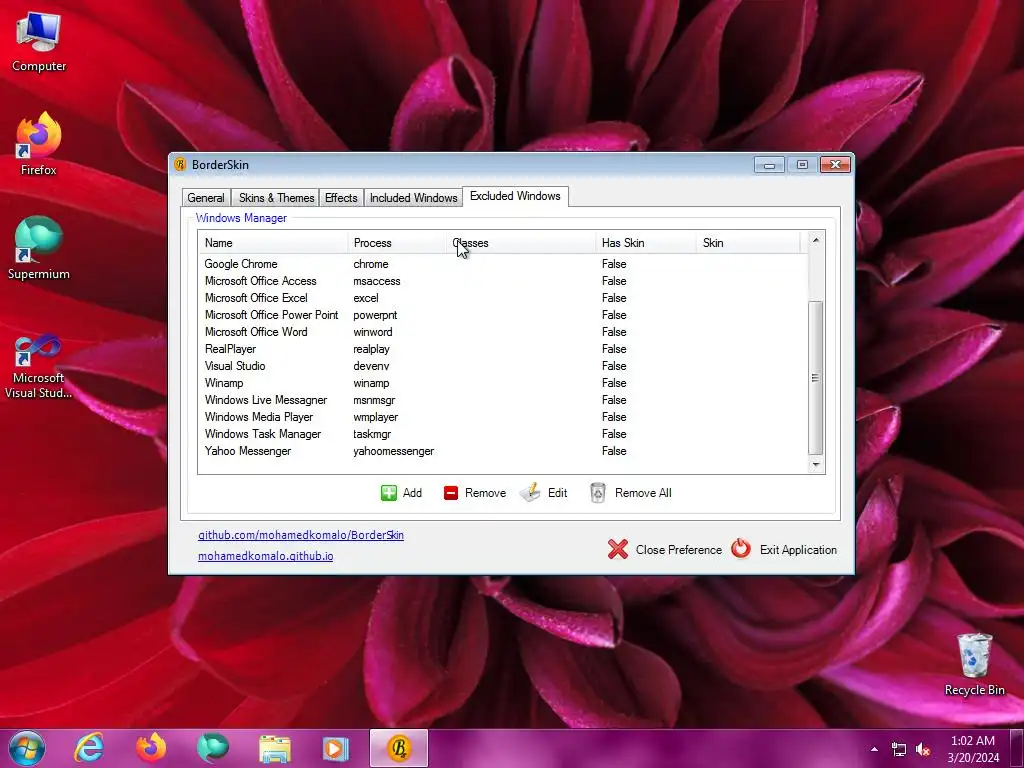Viewport: 1024px width, 768px height.
Task: Click the red X Close Preference icon
Action: tap(618, 549)
